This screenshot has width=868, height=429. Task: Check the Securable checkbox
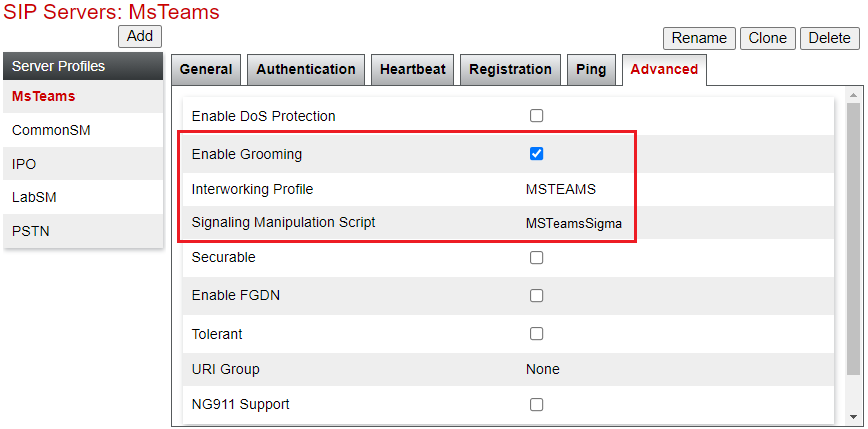[536, 257]
